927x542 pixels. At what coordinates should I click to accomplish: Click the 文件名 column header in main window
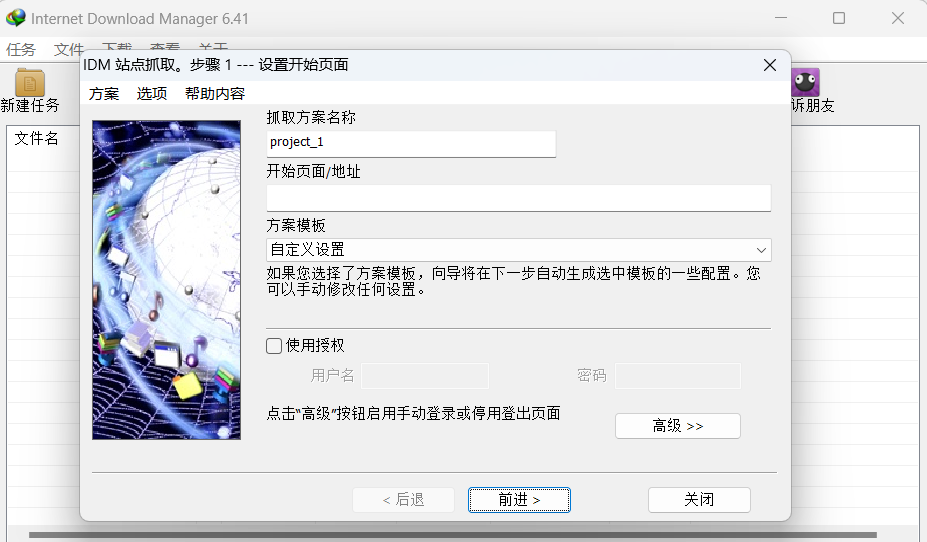point(37,138)
